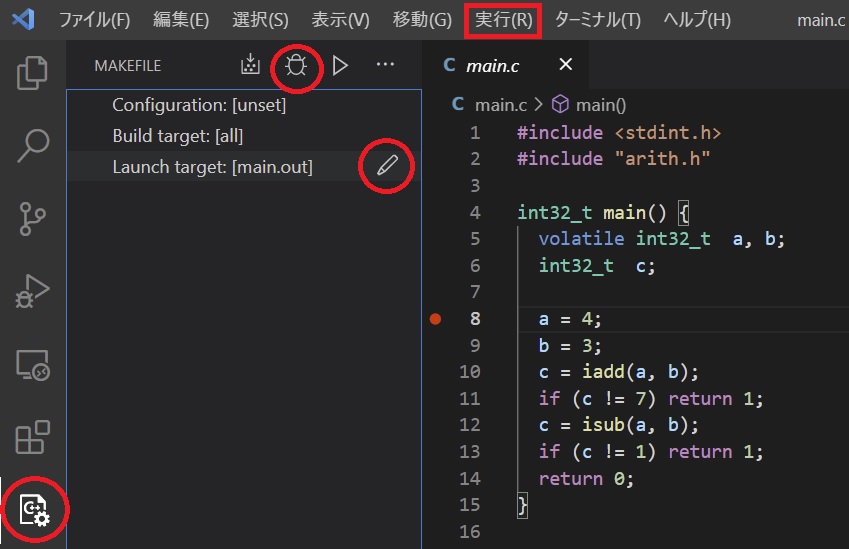Open Makefile panel more actions (...)

385,64
